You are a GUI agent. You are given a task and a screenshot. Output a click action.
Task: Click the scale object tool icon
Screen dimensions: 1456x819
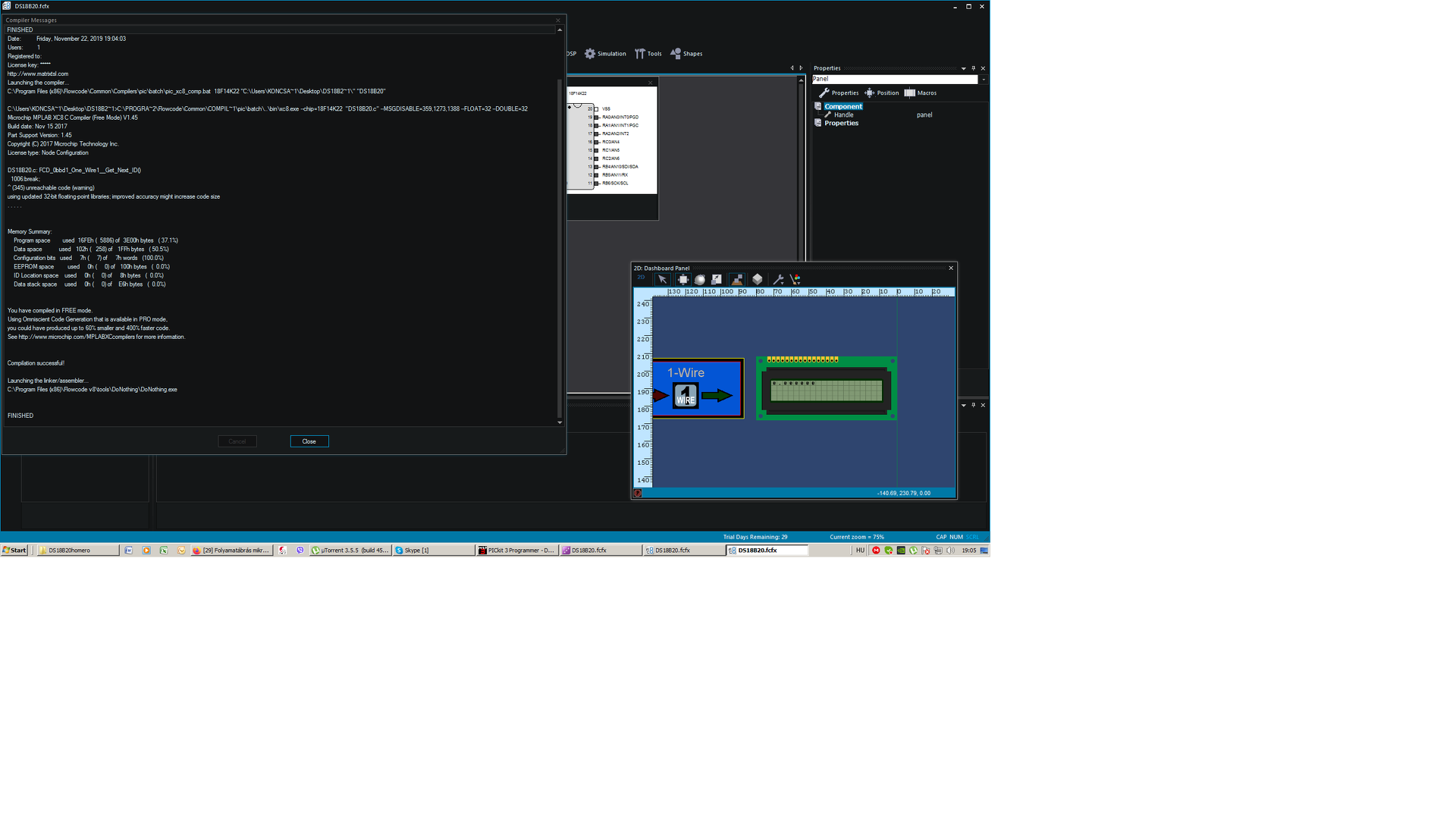tap(717, 280)
